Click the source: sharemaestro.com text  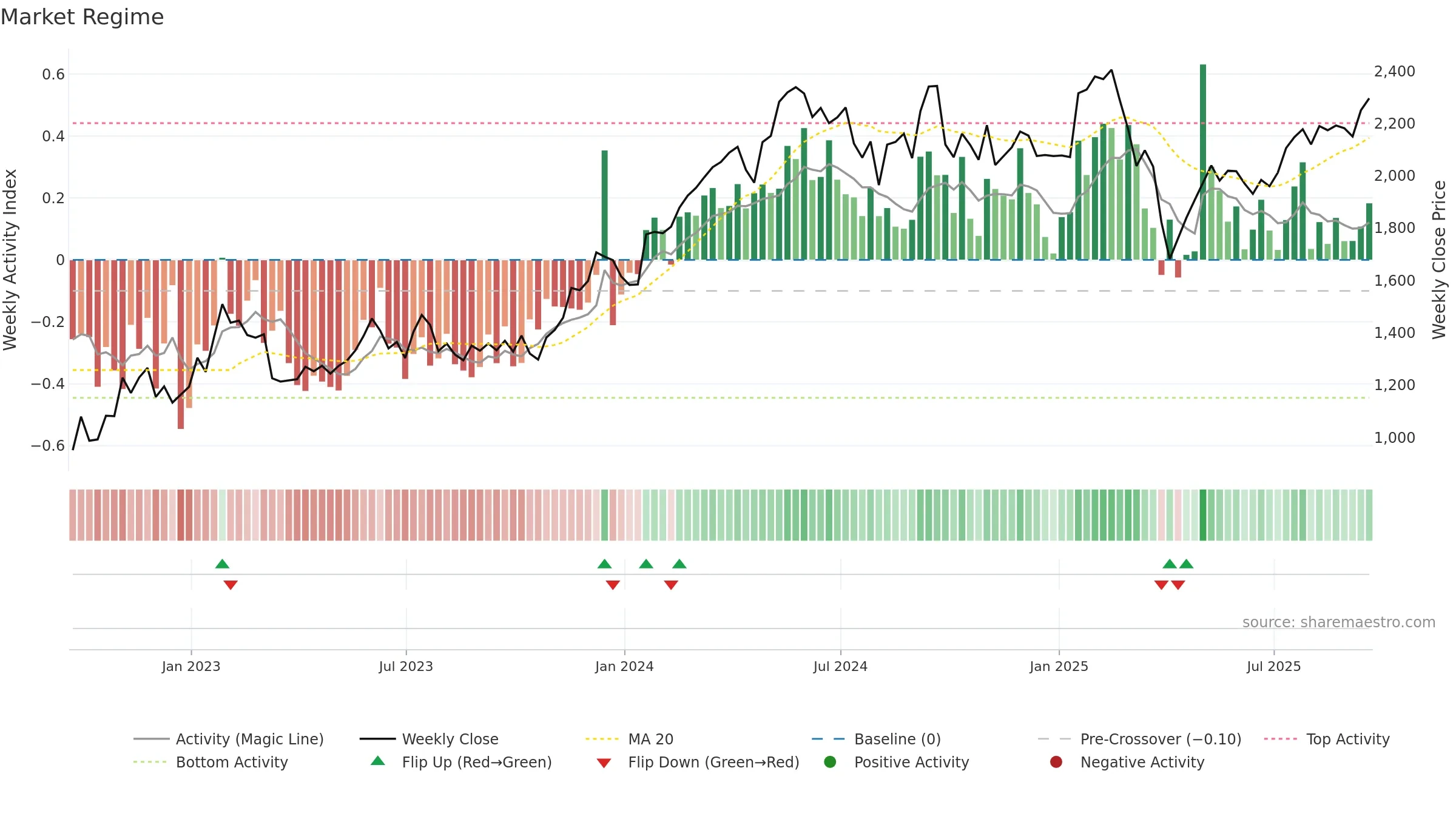pos(1339,622)
